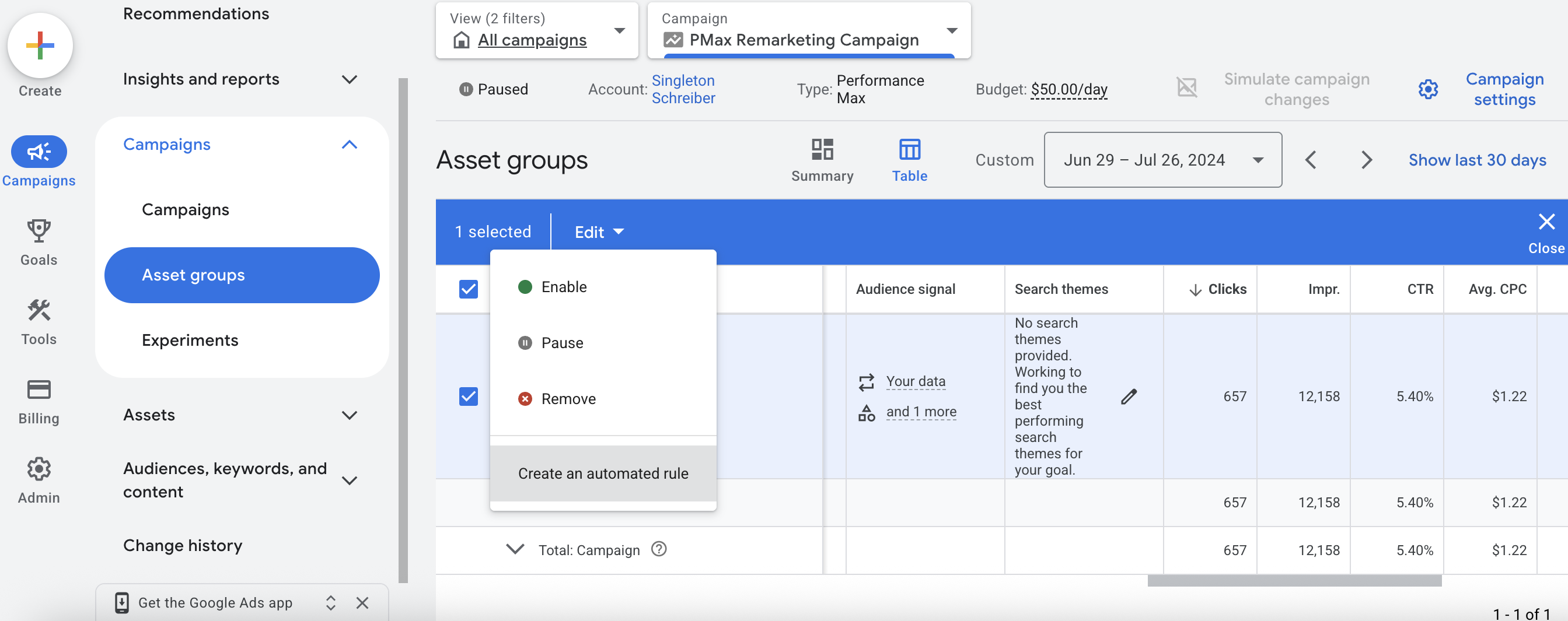Click the Search themes column header
The width and height of the screenshot is (1568, 621).
(1061, 290)
